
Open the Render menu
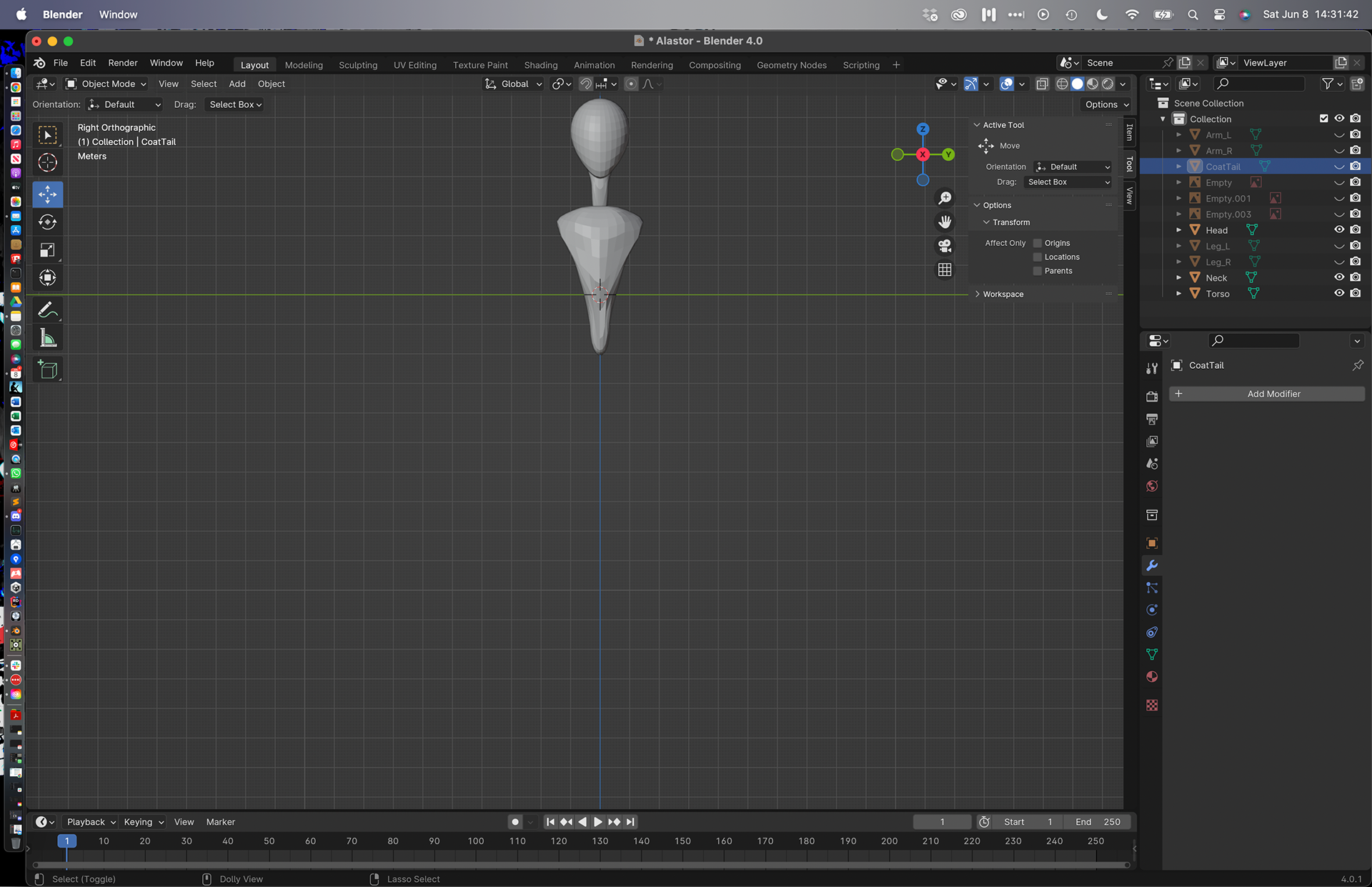(x=123, y=63)
